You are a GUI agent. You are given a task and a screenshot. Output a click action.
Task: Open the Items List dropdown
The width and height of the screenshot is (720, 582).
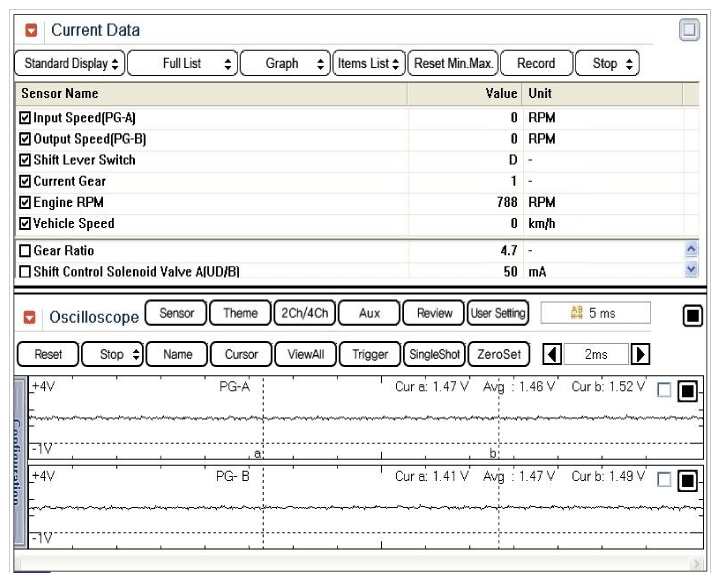click(369, 63)
